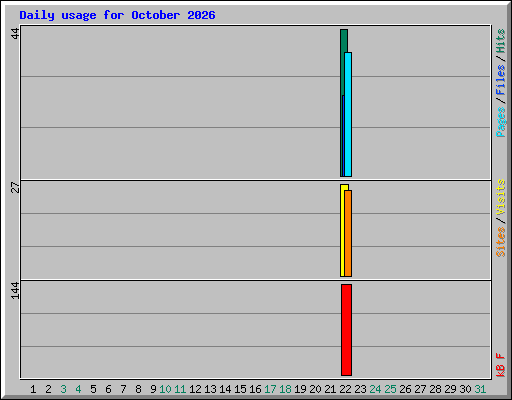Click the Visits legend label
The height and width of the screenshot is (400, 512).
(x=501, y=197)
